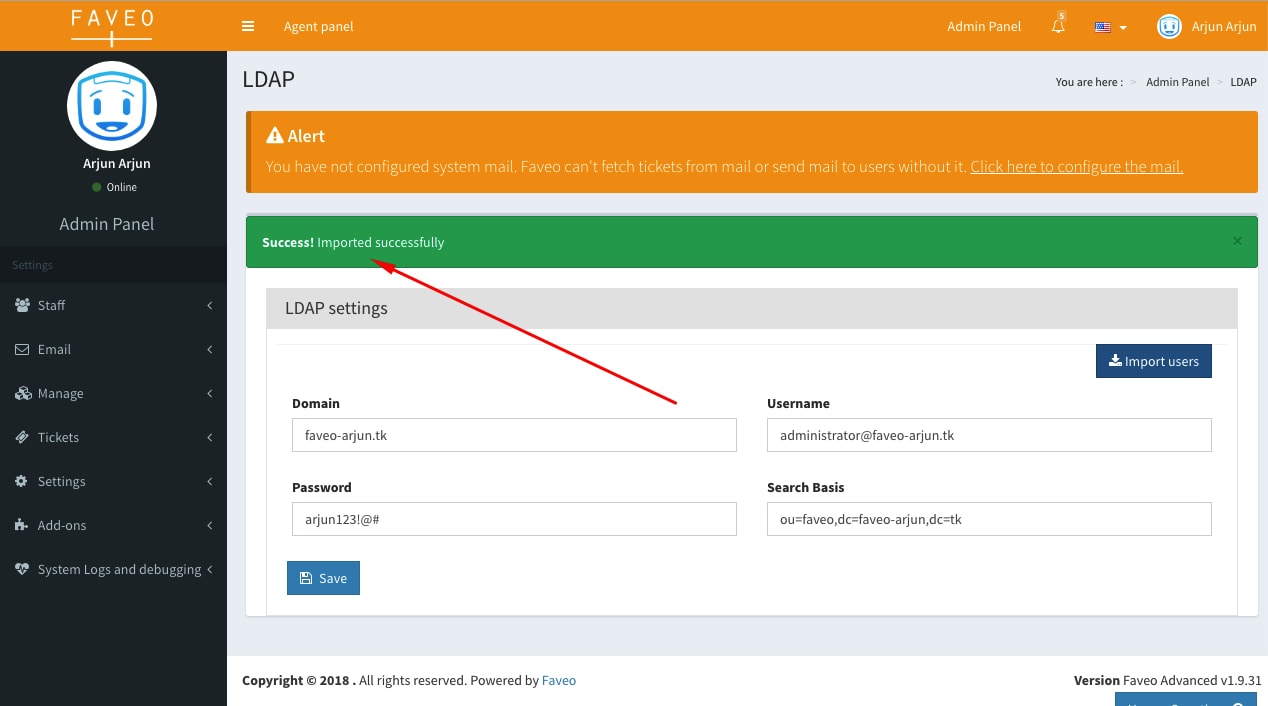Click the Tickets tag icon

(x=22, y=437)
